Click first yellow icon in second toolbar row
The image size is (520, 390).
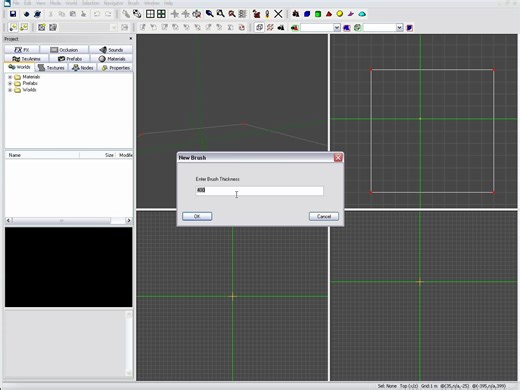[13, 27]
